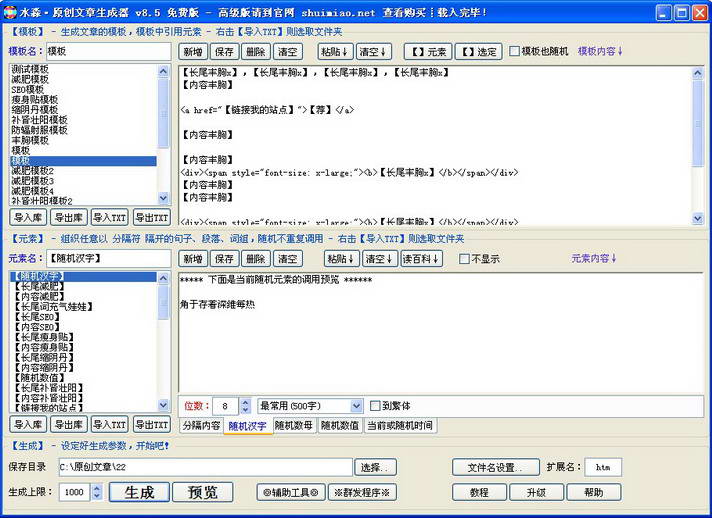The height and width of the screenshot is (518, 712).
Task: Enable the 模板也随机 checkbox
Action: point(515,51)
